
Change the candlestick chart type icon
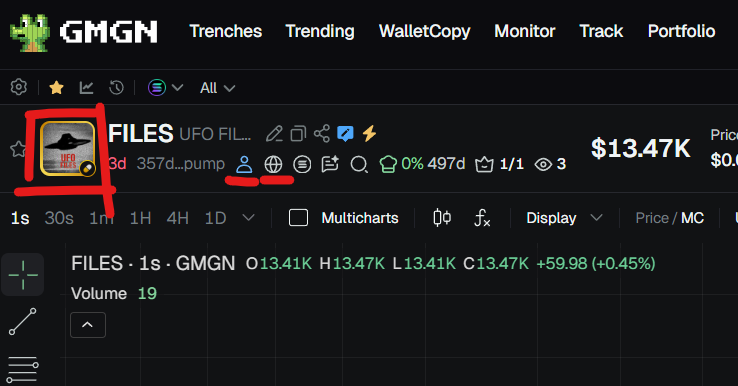442,218
